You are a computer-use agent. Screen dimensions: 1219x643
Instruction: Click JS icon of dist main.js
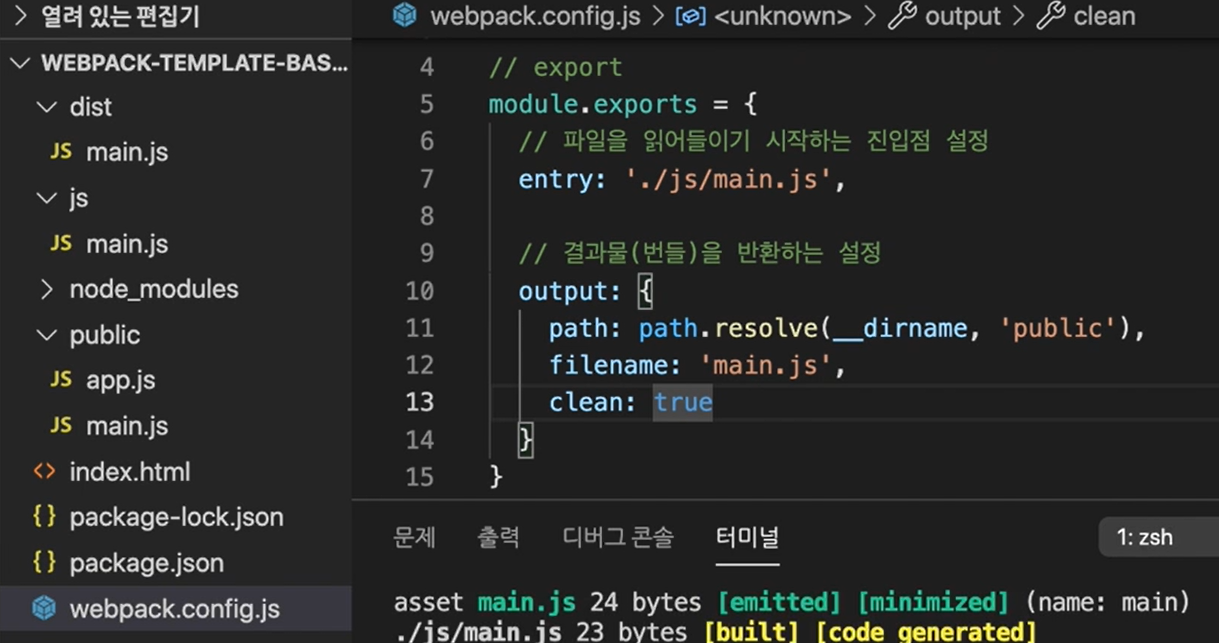61,152
